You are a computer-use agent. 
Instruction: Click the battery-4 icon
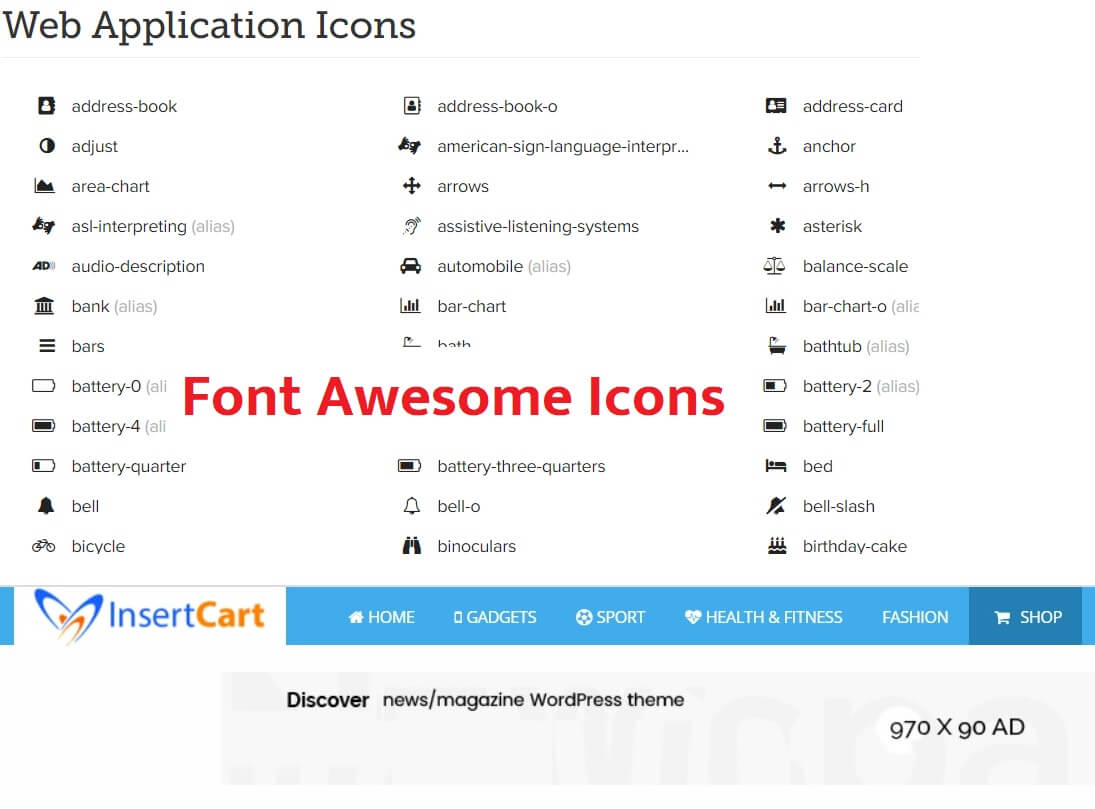[43, 425]
